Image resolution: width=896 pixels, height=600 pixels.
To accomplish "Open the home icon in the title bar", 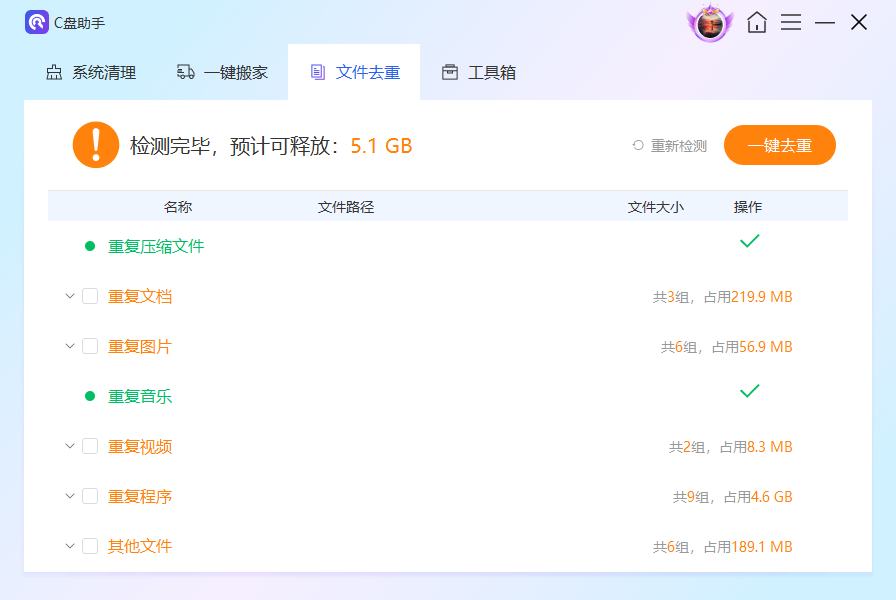I will pos(757,22).
